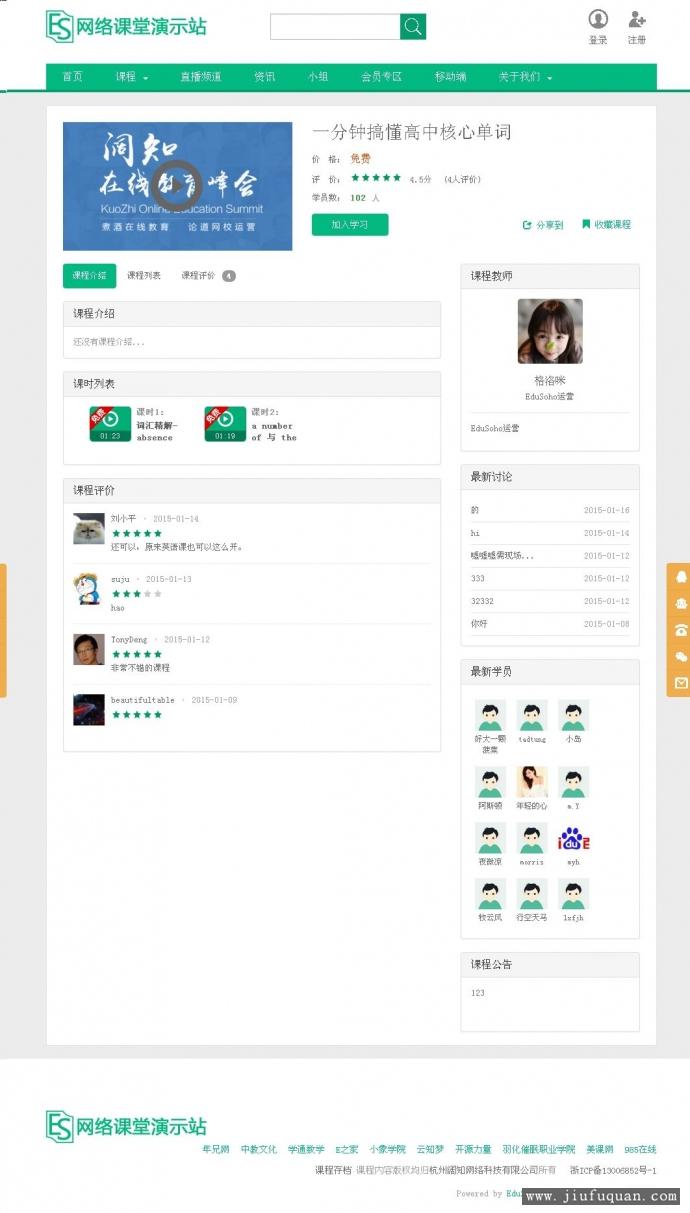This screenshot has height=1213, width=690.
Task: Click student 阿斯顿's avatar
Action: [490, 782]
